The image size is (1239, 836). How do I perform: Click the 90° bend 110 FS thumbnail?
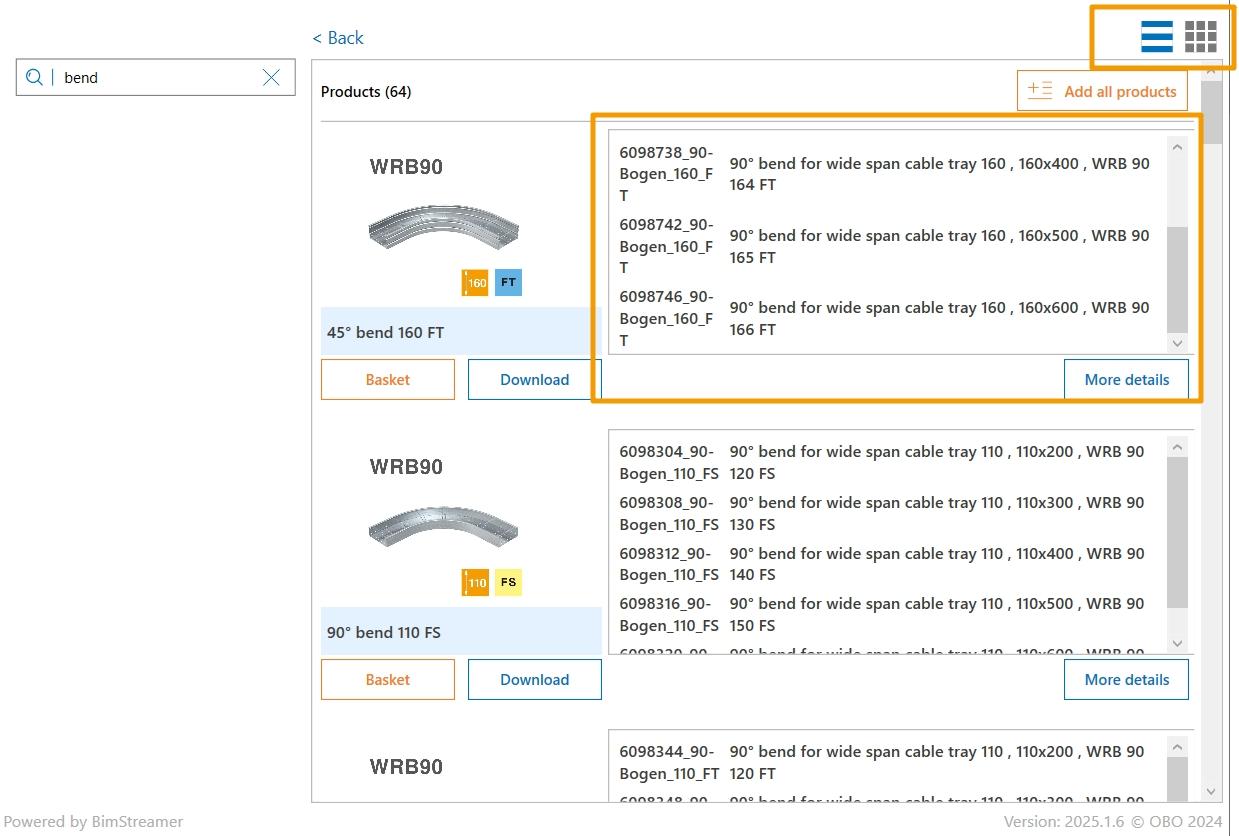(443, 529)
